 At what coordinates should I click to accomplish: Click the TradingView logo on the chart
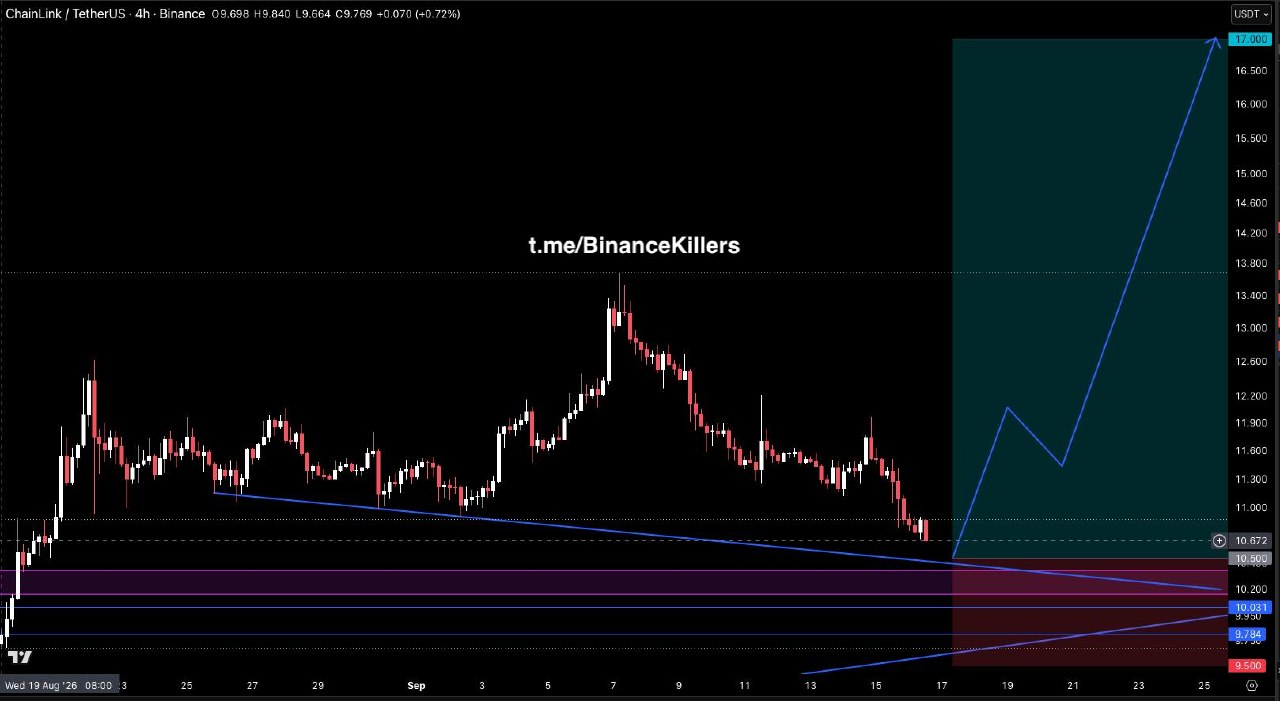pos(20,657)
